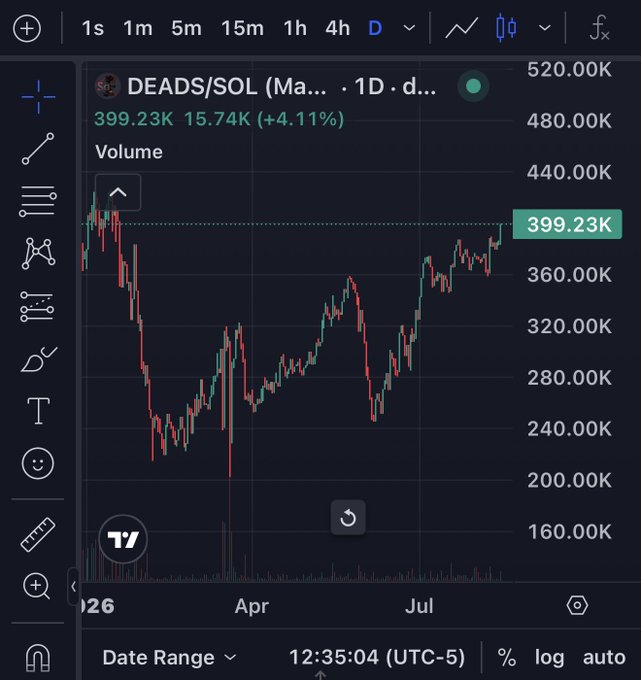Switch to the 15m timeframe
The height and width of the screenshot is (680, 641).
[x=242, y=29]
